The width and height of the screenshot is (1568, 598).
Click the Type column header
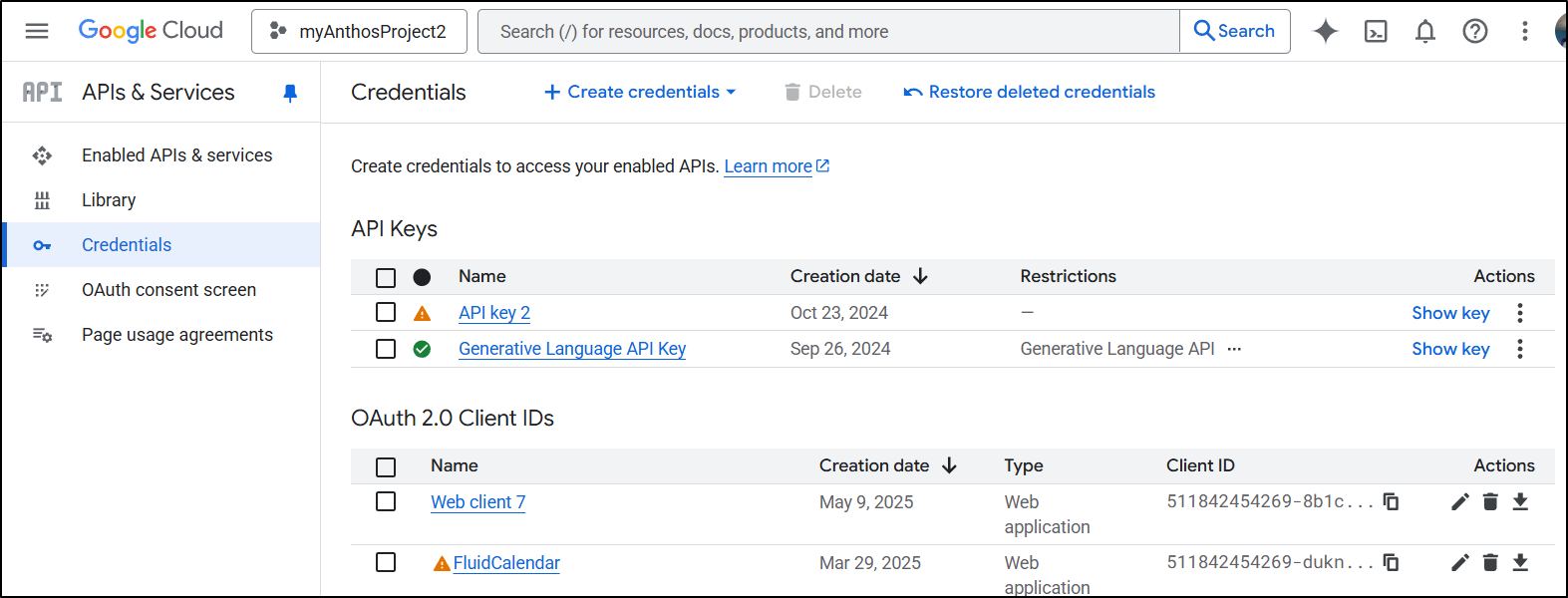pyautogui.click(x=1024, y=465)
